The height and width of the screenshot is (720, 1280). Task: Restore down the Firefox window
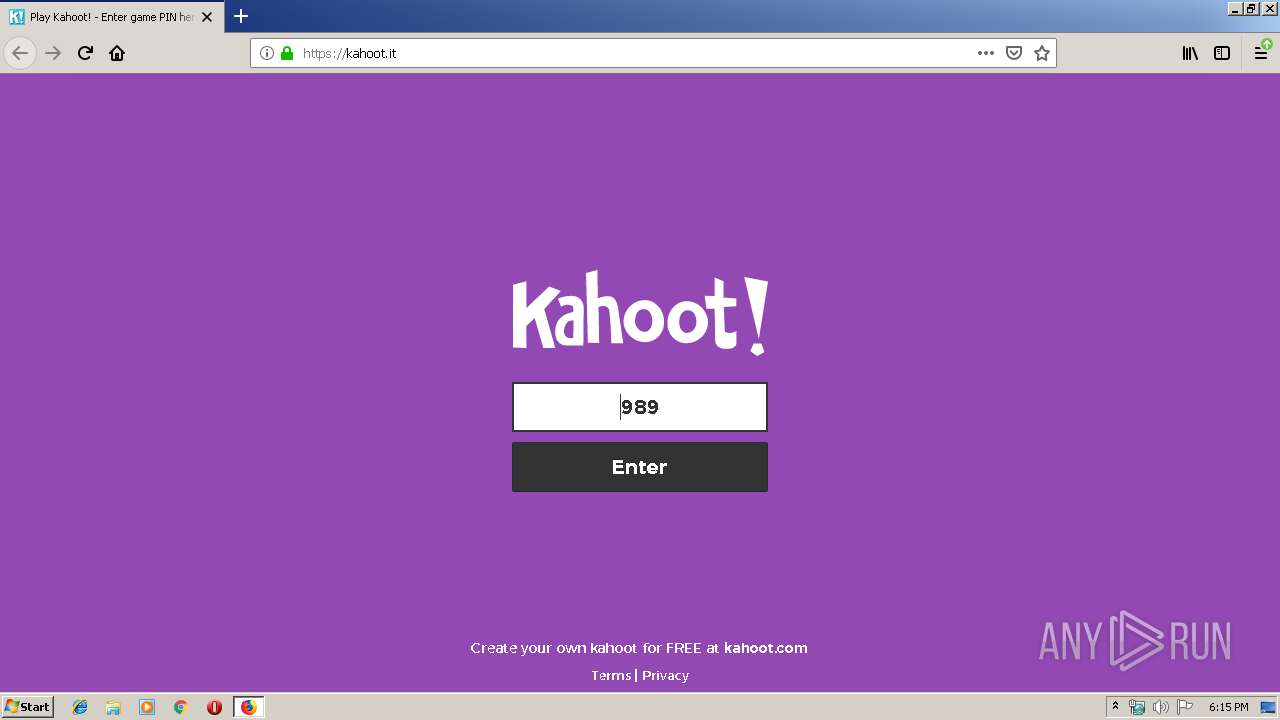click(x=1252, y=8)
